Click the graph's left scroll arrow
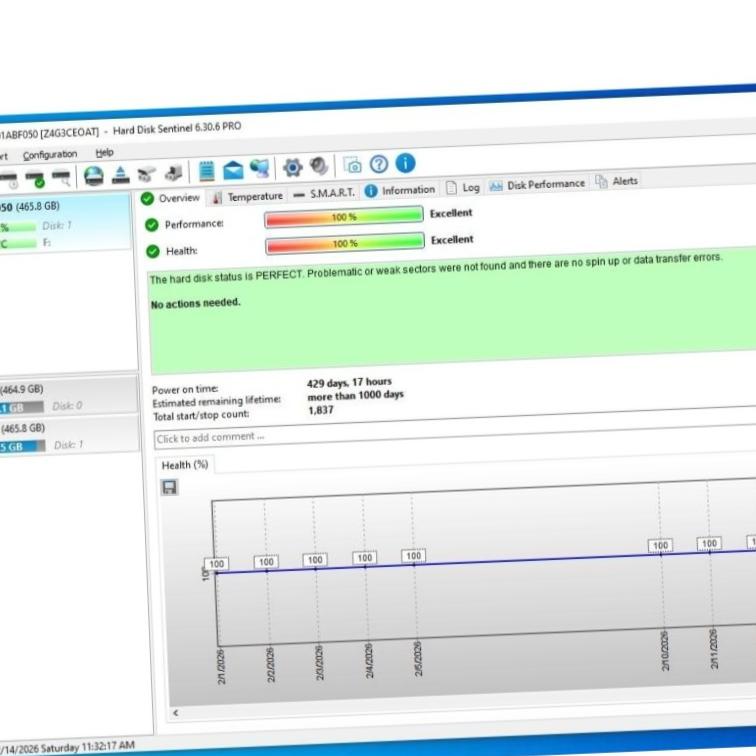 176,713
